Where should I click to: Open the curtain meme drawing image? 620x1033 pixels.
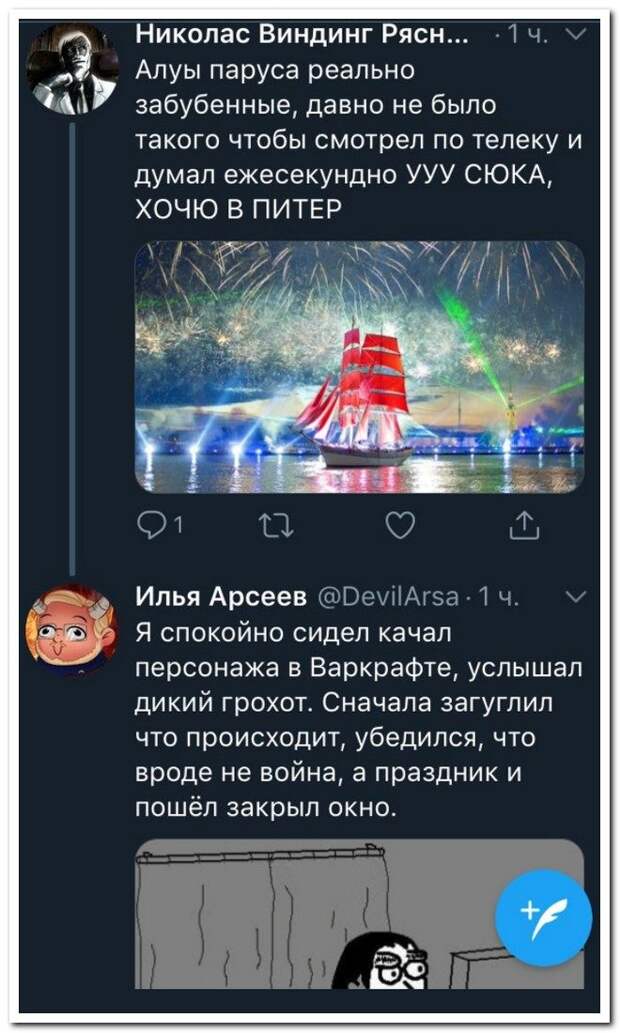pyautogui.click(x=360, y=913)
